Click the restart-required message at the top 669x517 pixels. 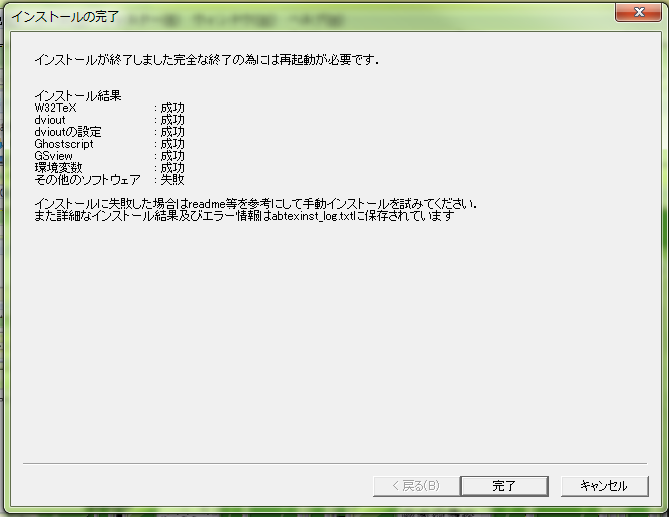[207, 60]
